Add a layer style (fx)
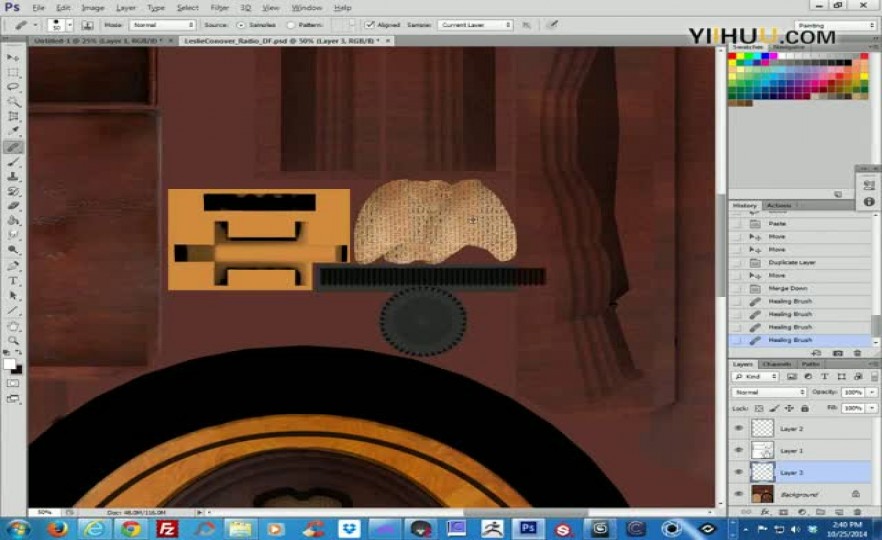Screen dimensions: 882x540 pos(764,512)
